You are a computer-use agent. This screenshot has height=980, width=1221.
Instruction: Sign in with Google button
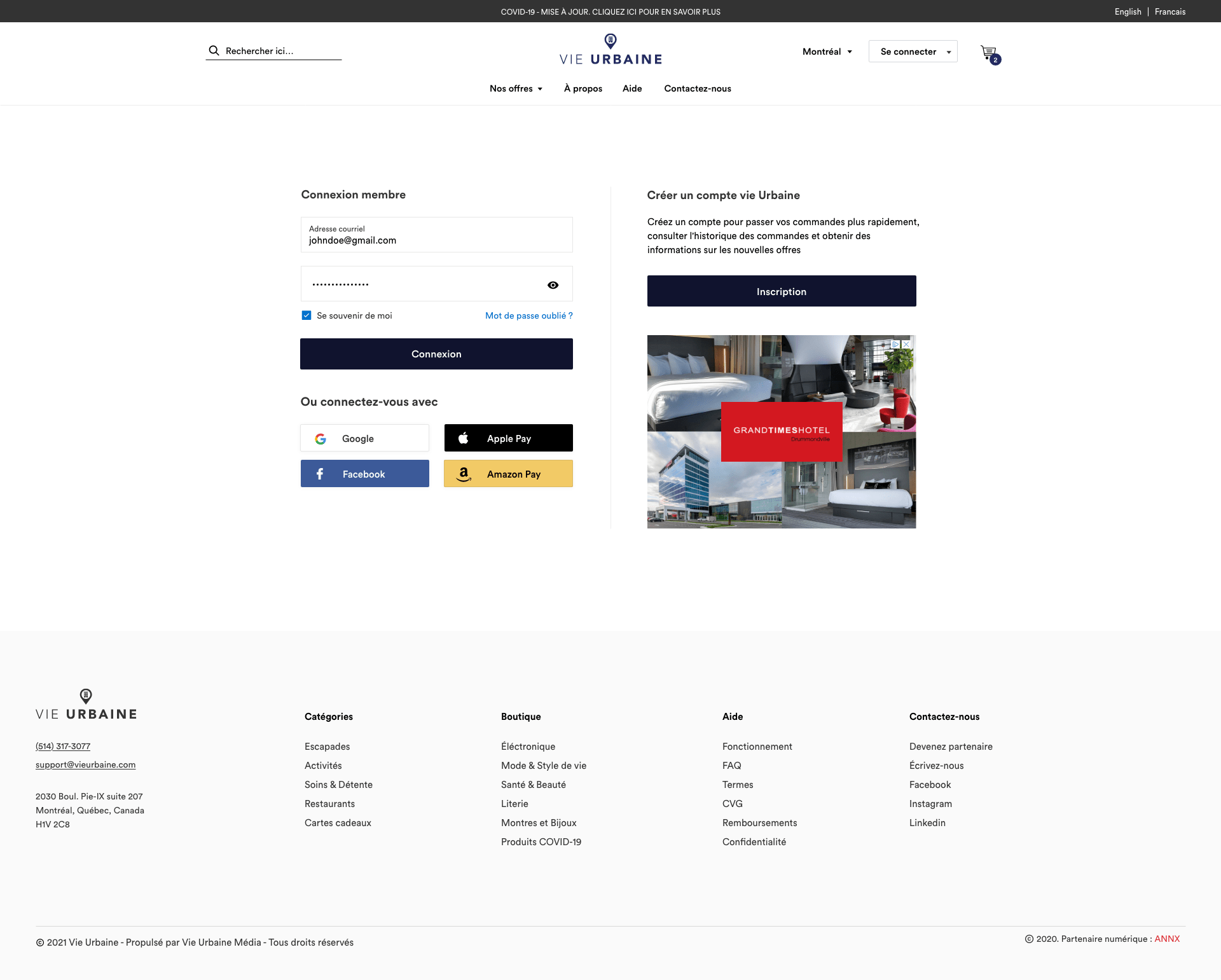pyautogui.click(x=365, y=438)
